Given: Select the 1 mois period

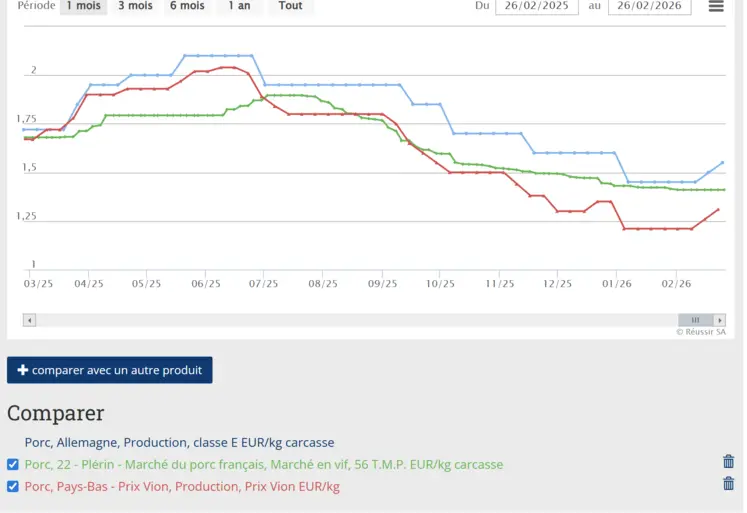Looking at the screenshot, I should [x=83, y=6].
